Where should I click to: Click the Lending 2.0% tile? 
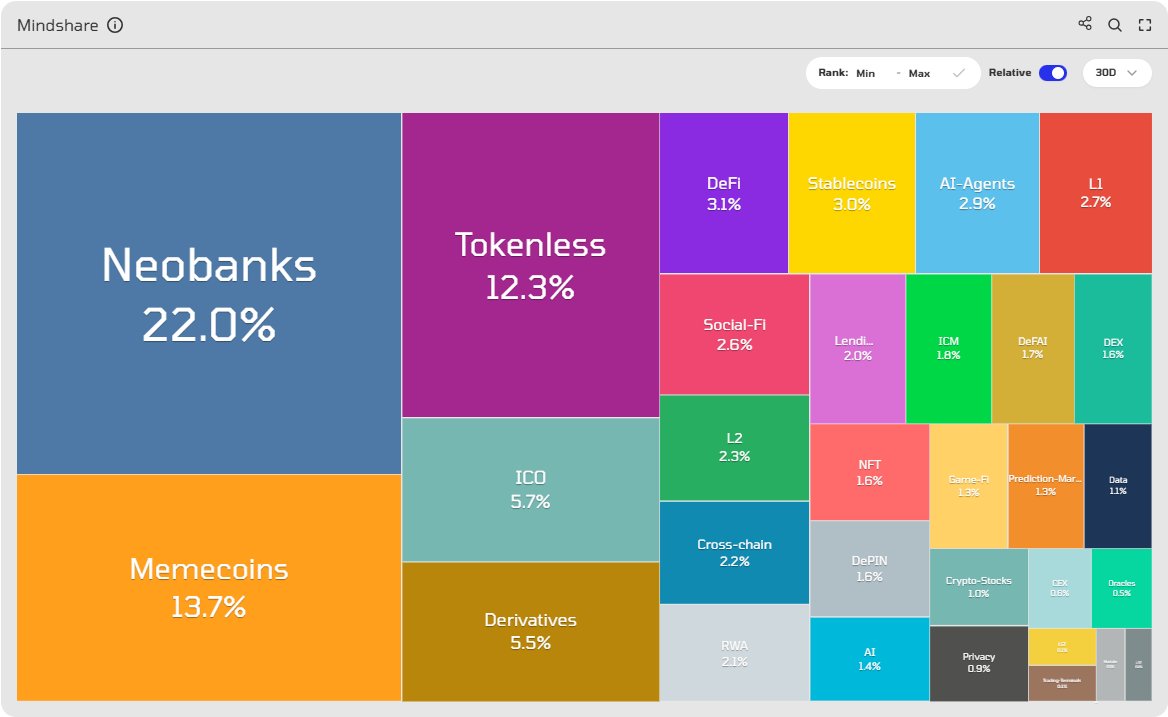click(x=857, y=348)
